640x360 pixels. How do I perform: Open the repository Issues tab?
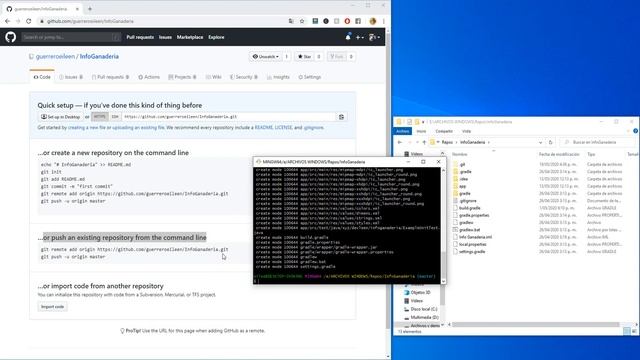pyautogui.click(x=71, y=77)
